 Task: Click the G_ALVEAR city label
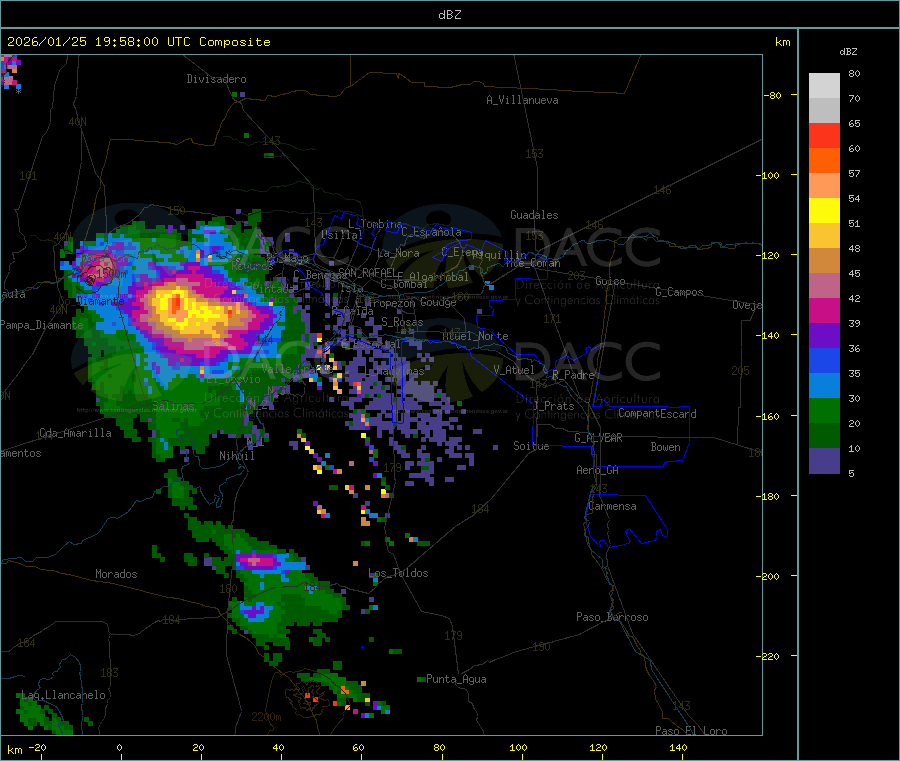click(x=598, y=438)
